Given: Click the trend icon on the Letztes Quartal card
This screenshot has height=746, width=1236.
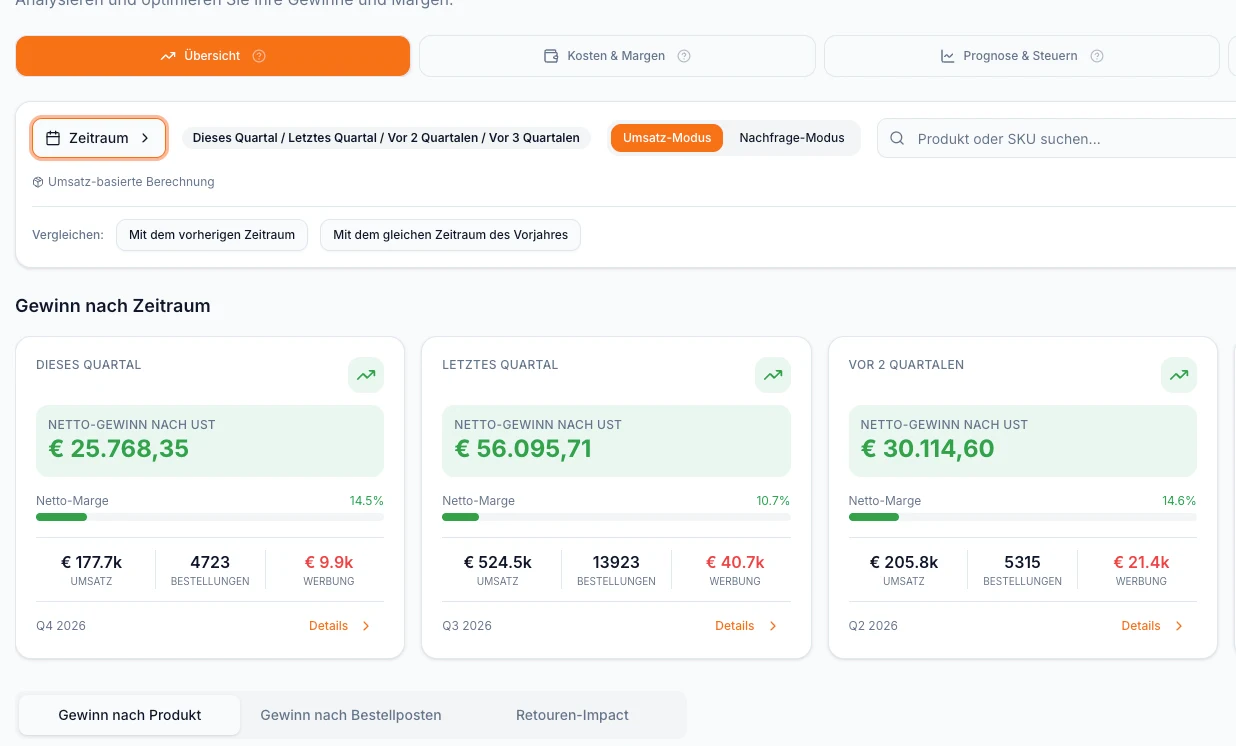Looking at the screenshot, I should tap(773, 375).
